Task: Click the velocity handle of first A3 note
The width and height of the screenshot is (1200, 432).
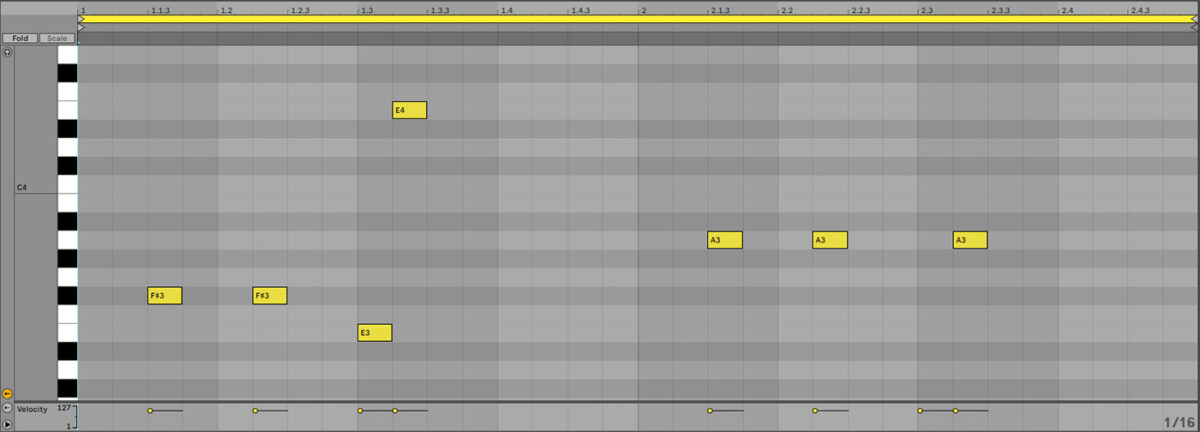Action: click(710, 410)
